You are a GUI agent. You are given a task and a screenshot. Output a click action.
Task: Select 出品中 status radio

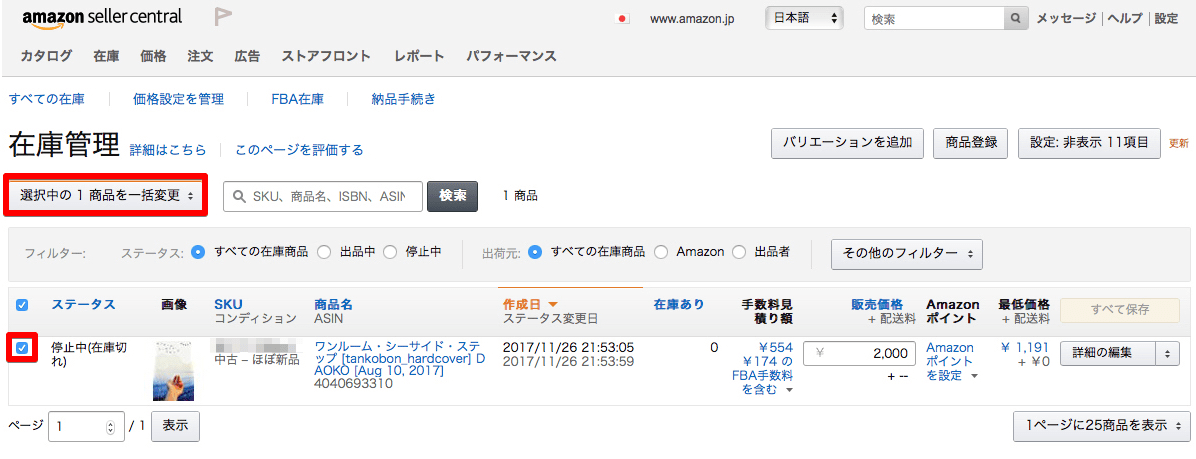(x=323, y=252)
